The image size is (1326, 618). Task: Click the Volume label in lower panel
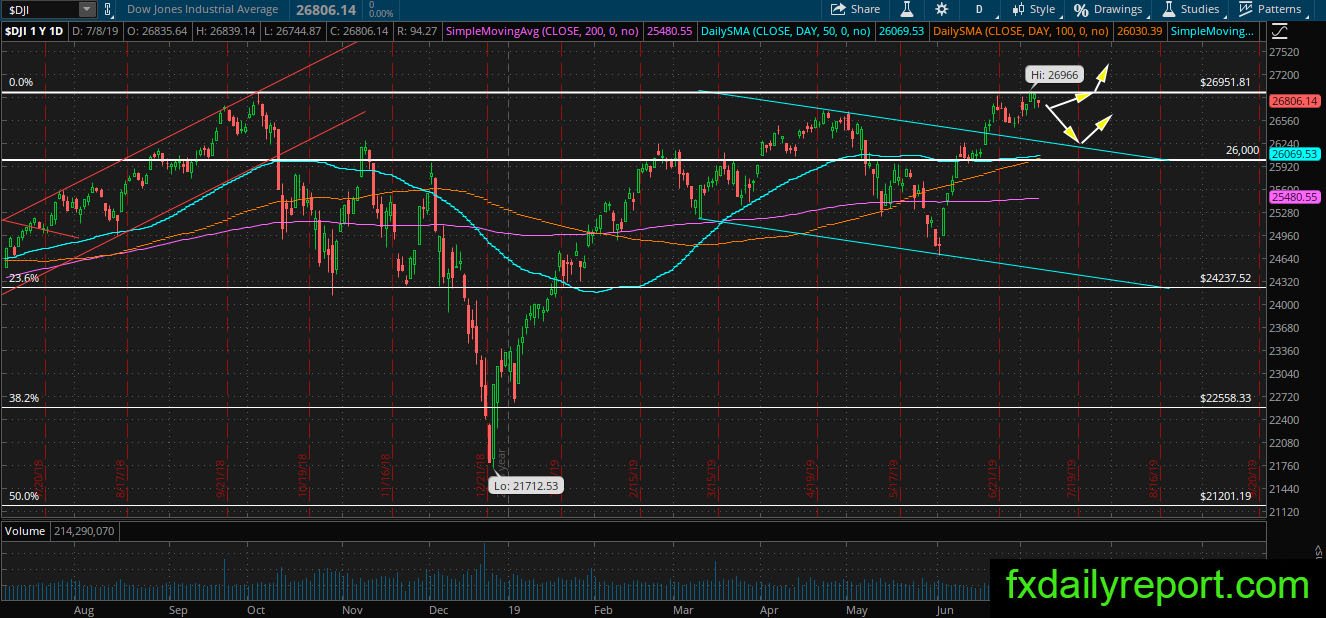23,531
